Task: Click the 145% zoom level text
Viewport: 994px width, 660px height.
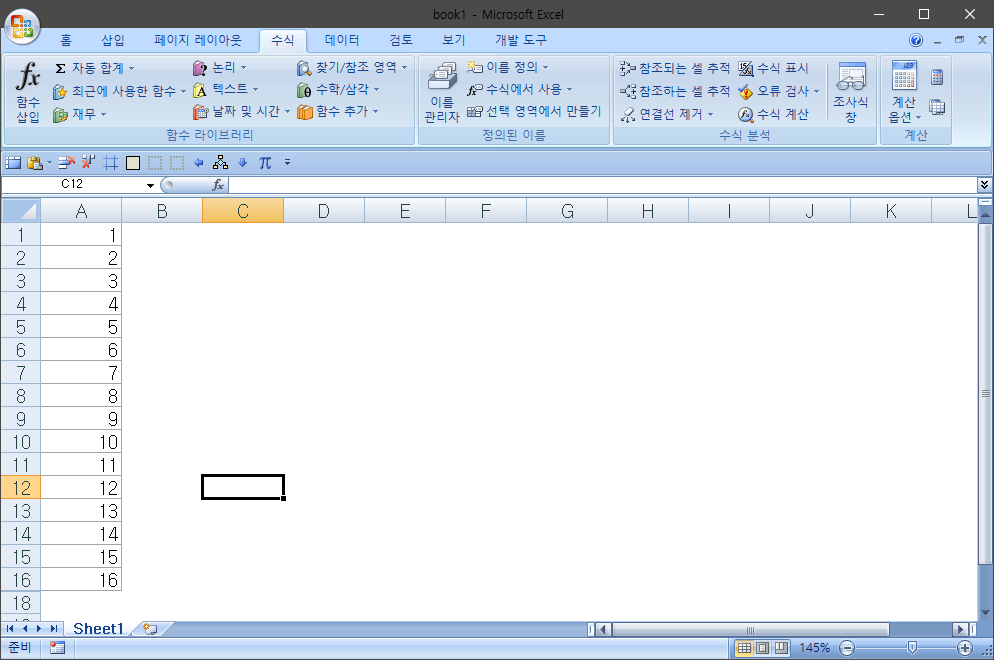Action: click(x=814, y=648)
